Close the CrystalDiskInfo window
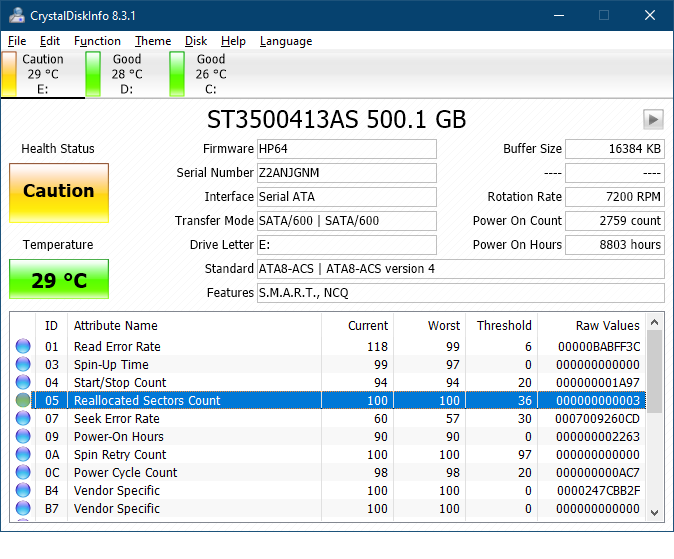This screenshot has height=559, width=674. click(x=650, y=15)
